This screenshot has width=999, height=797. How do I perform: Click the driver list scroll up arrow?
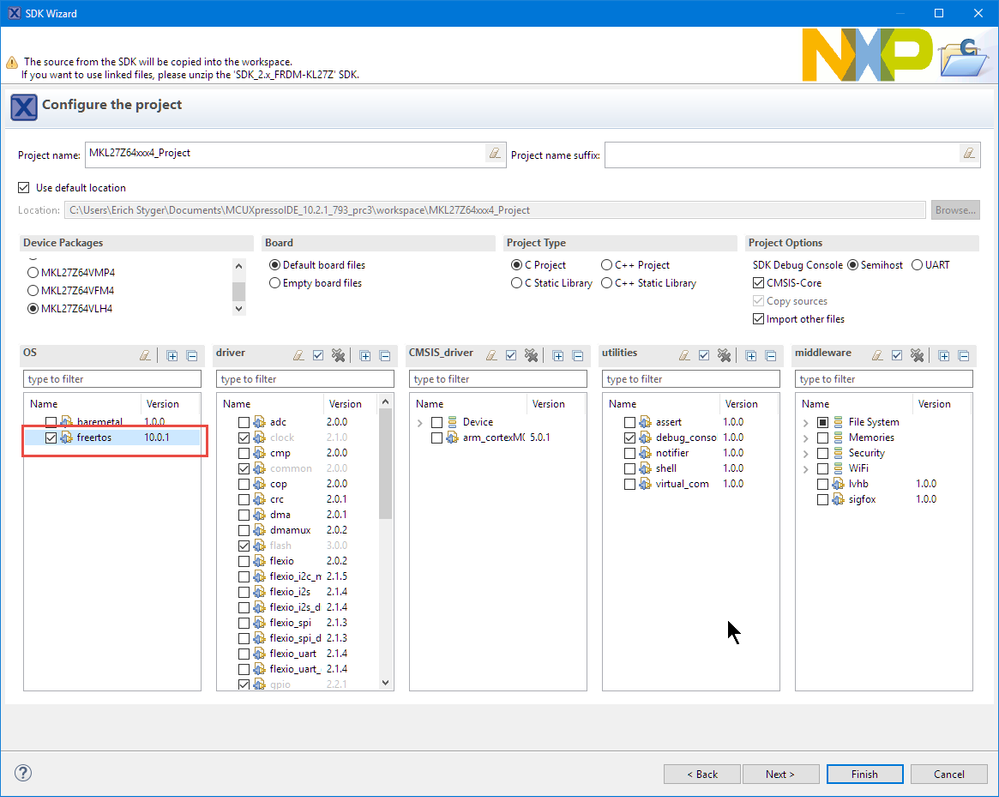pos(385,401)
